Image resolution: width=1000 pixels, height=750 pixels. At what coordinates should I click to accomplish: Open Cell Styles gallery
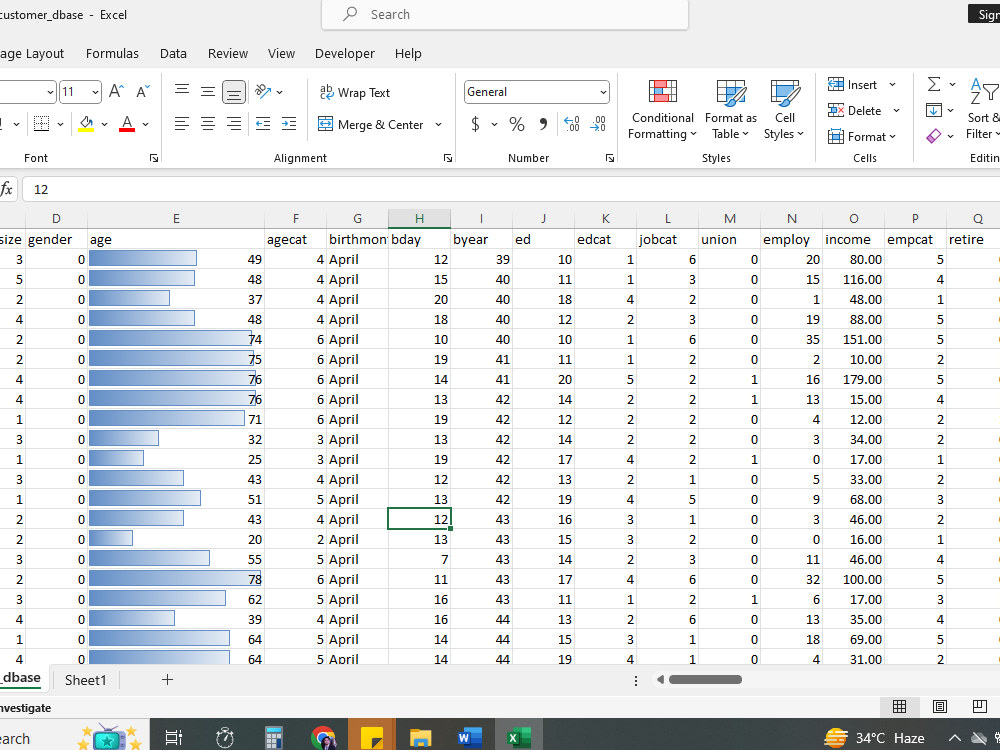(x=784, y=108)
